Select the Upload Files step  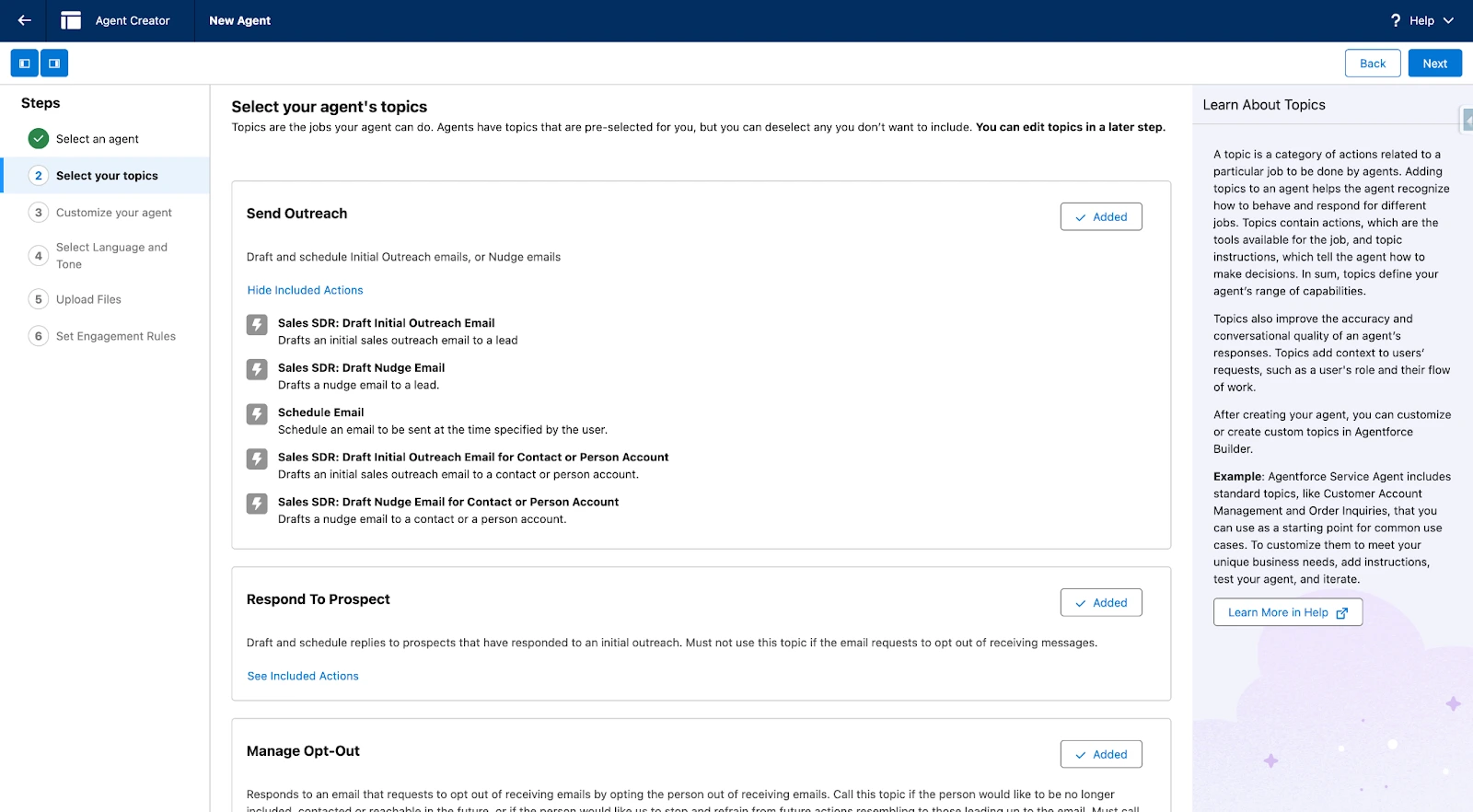tap(87, 299)
